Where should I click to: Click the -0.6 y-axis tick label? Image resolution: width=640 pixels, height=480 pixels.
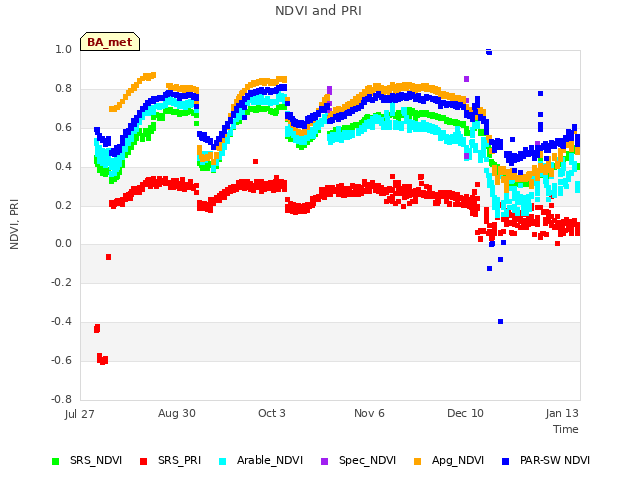pyautogui.click(x=62, y=360)
